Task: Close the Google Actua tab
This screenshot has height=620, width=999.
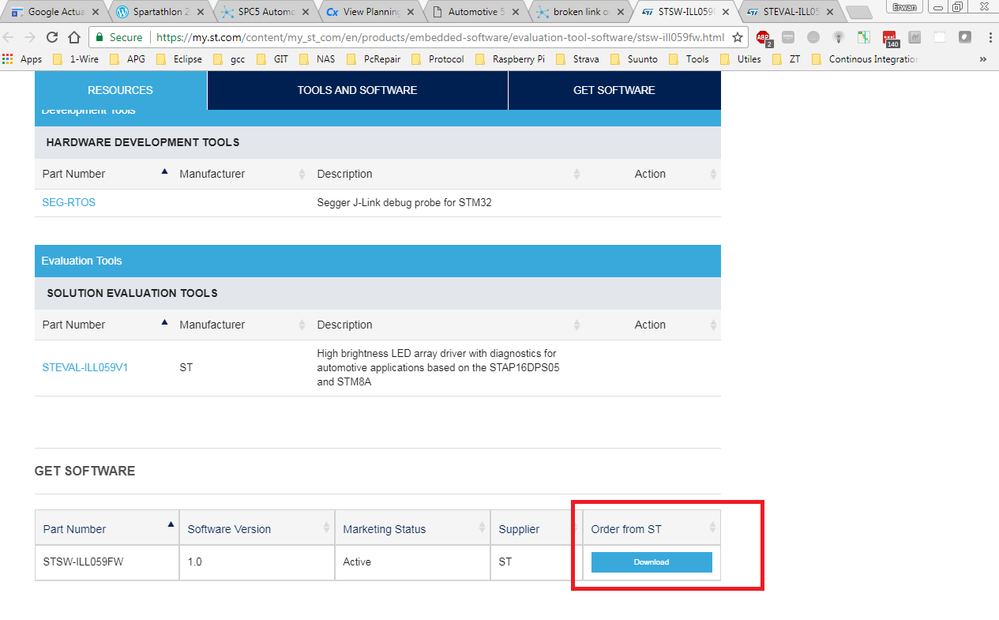Action: click(x=96, y=11)
